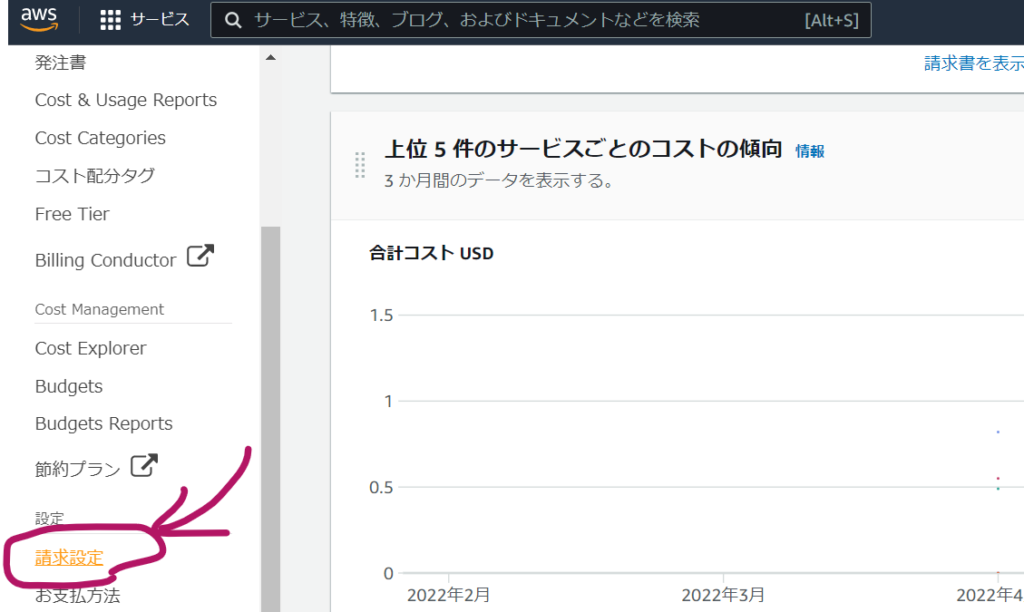The height and width of the screenshot is (612, 1024).
Task: Click the 0.5 y-axis value
Action: coord(381,487)
